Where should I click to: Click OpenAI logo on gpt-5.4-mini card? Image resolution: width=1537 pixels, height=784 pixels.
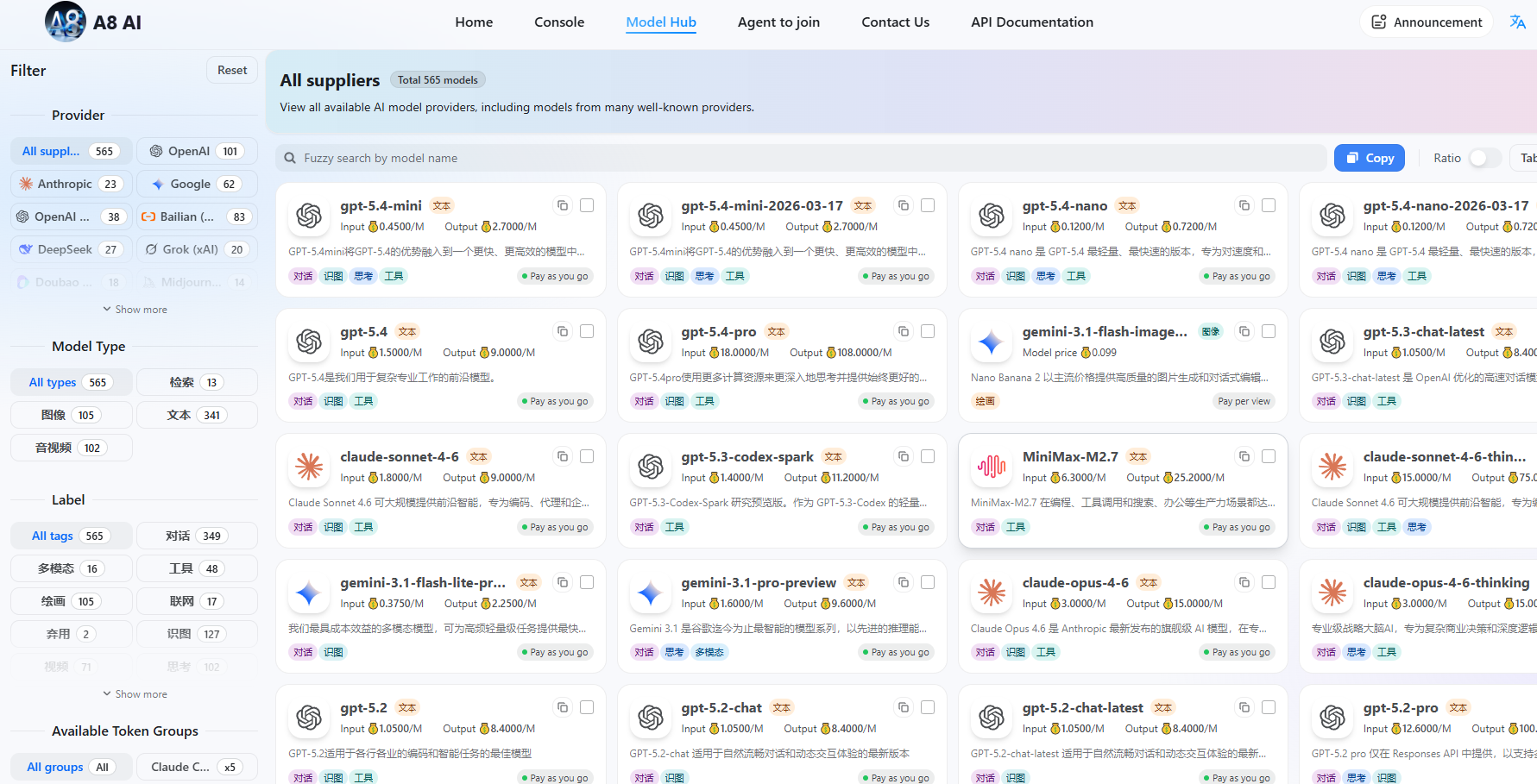click(x=309, y=216)
